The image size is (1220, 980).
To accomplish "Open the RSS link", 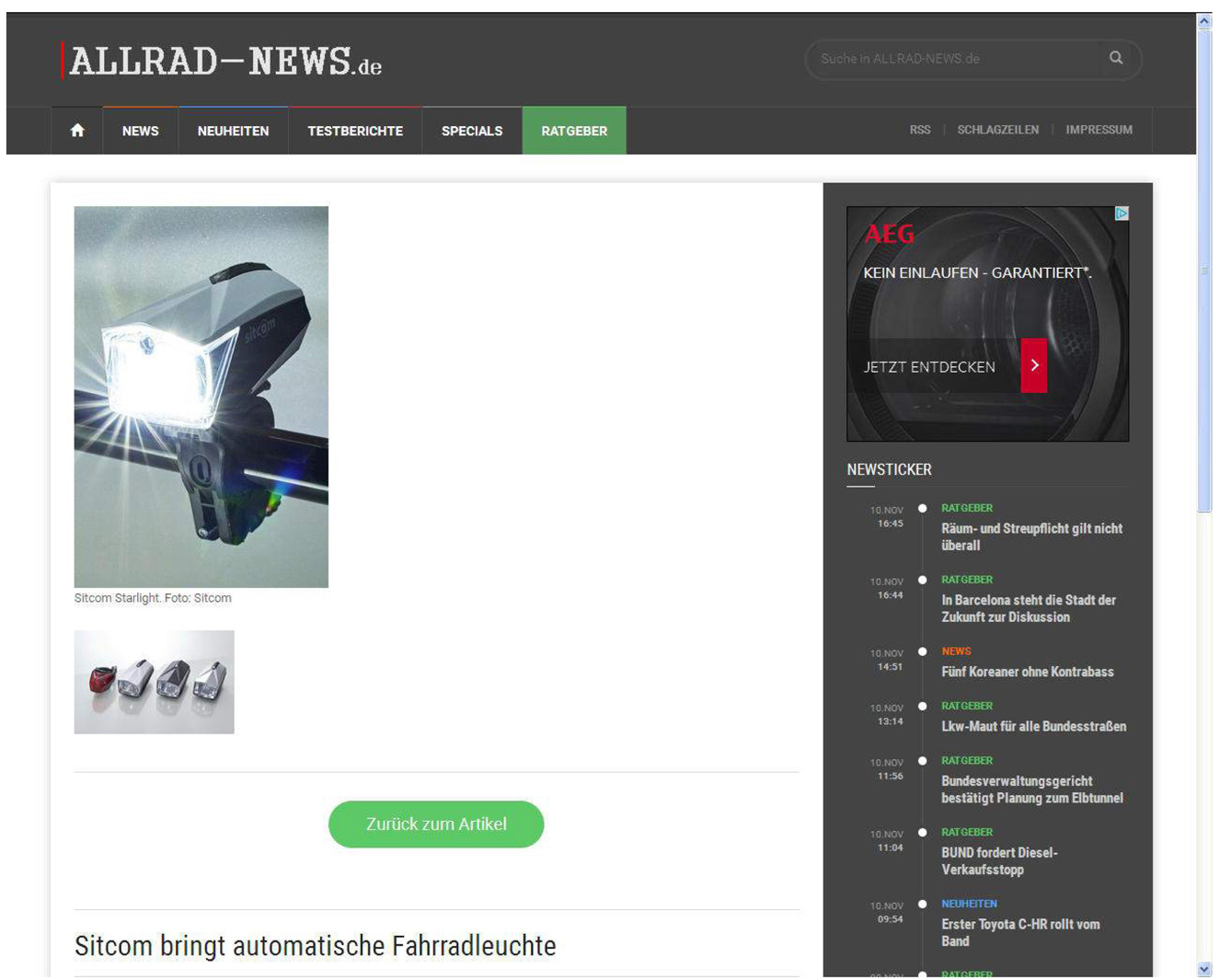I will point(920,130).
